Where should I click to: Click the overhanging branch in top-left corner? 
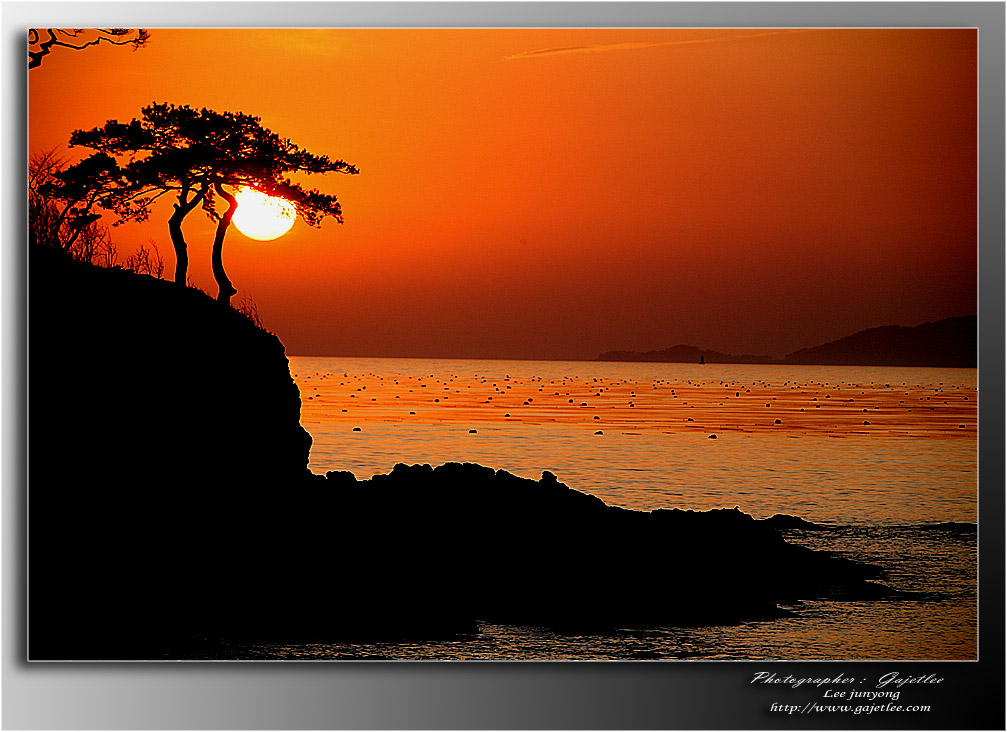point(80,40)
